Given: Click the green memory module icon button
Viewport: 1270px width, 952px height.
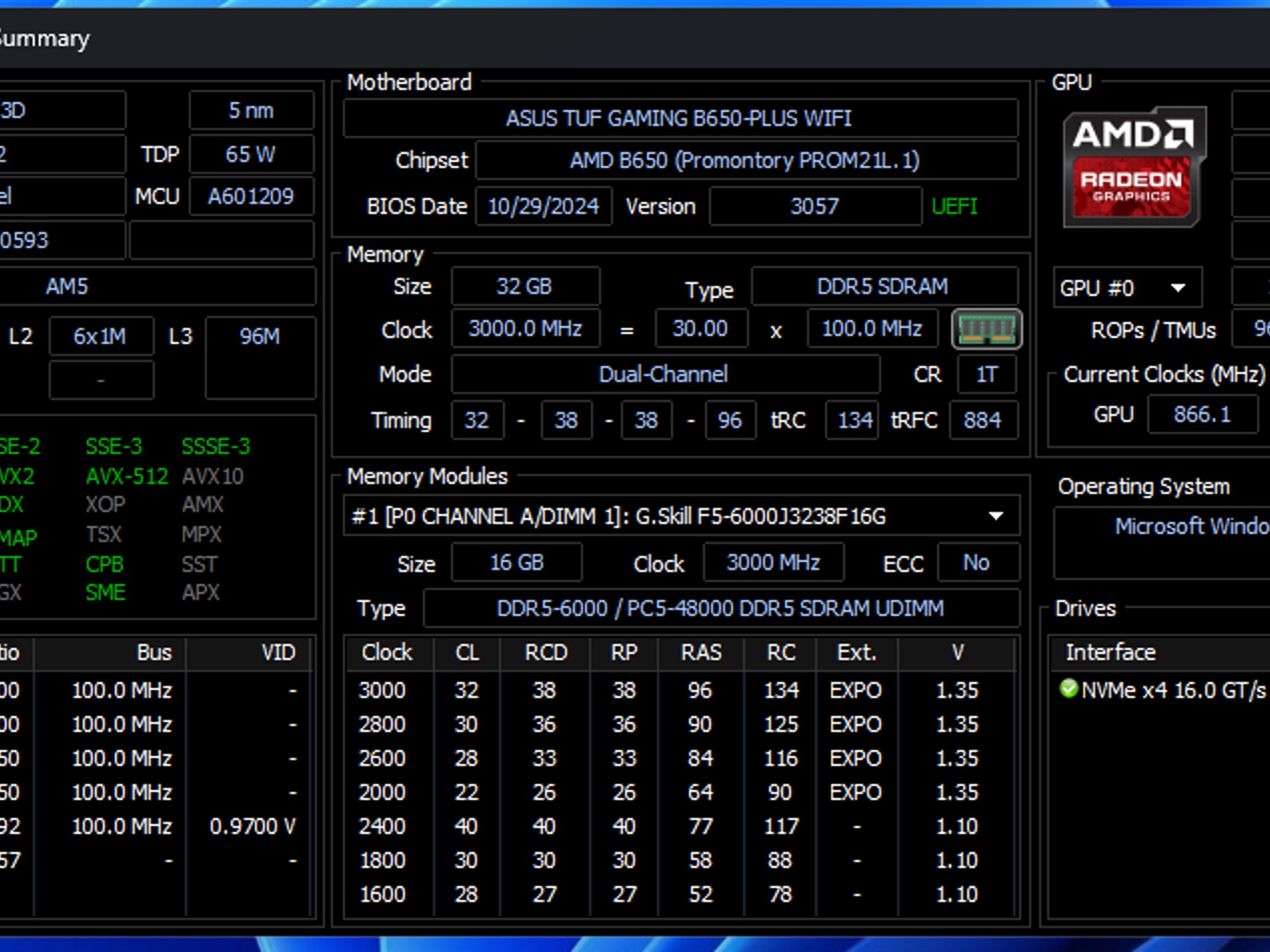Looking at the screenshot, I should 987,329.
